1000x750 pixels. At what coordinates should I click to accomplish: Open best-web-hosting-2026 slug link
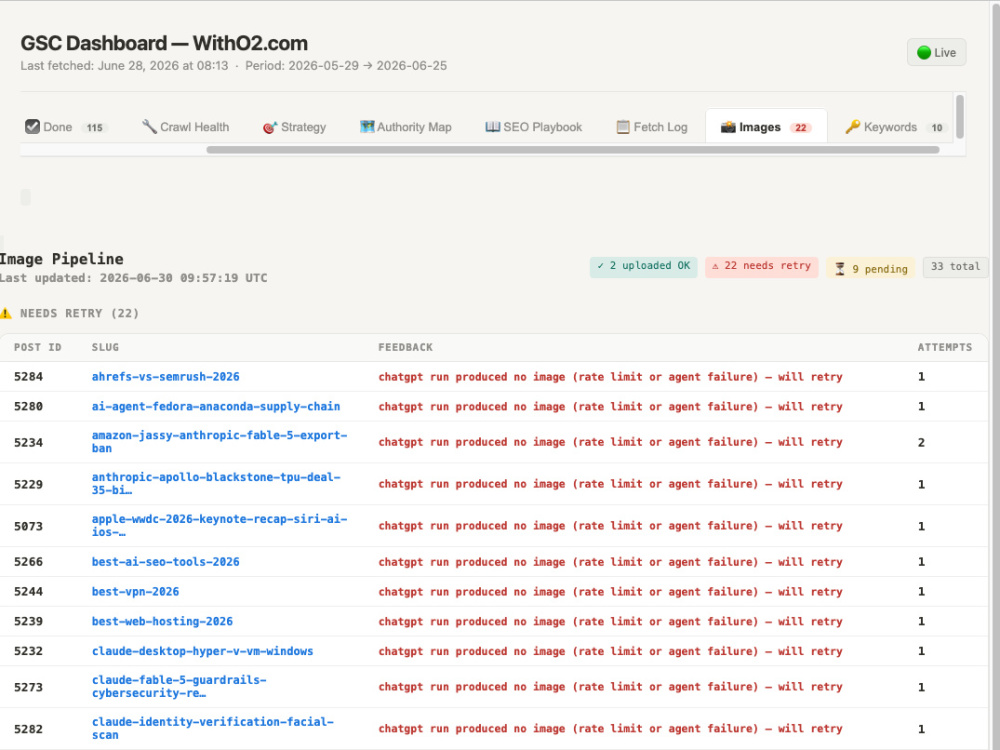pyautogui.click(x=162, y=621)
